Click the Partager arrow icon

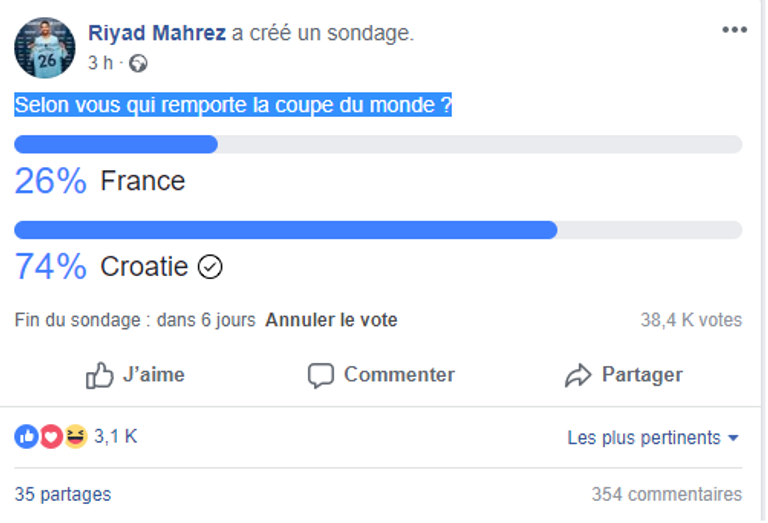point(578,375)
